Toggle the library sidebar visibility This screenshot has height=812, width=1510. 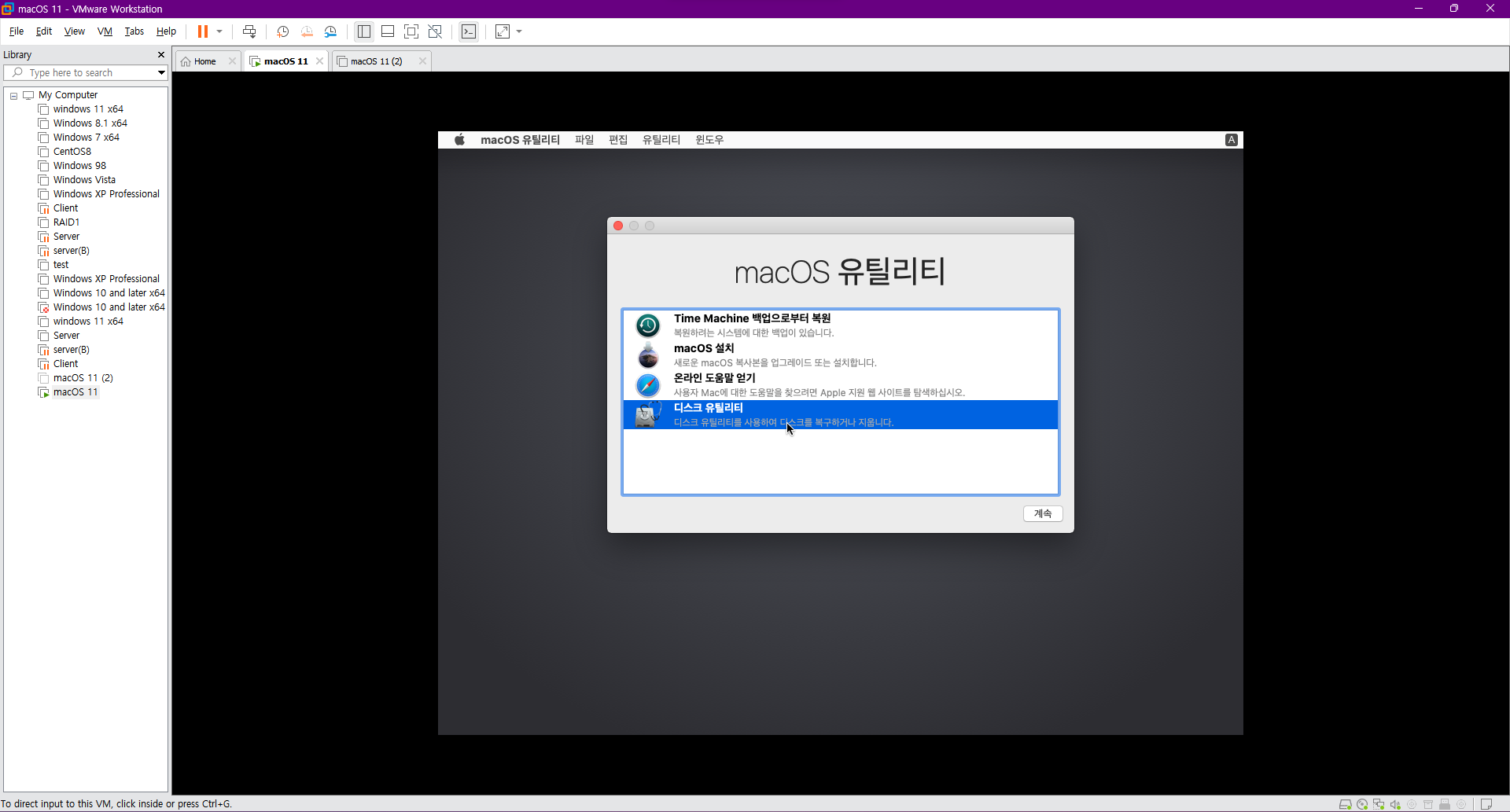click(x=363, y=31)
